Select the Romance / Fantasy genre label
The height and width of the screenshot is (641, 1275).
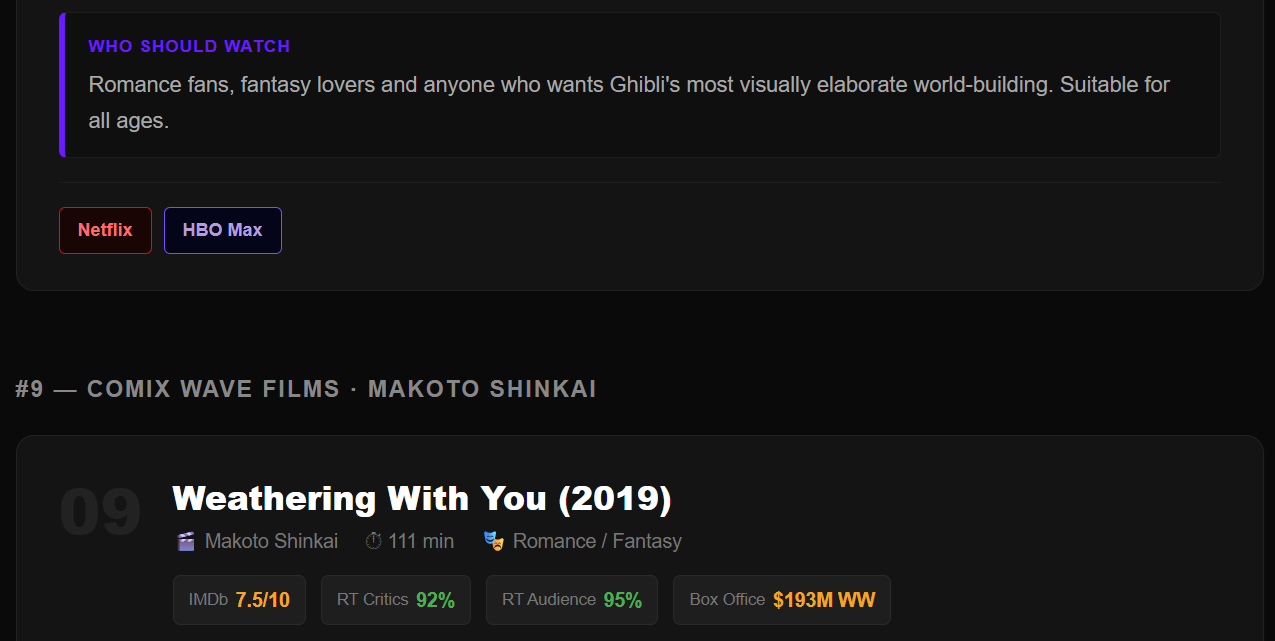pyautogui.click(x=595, y=540)
